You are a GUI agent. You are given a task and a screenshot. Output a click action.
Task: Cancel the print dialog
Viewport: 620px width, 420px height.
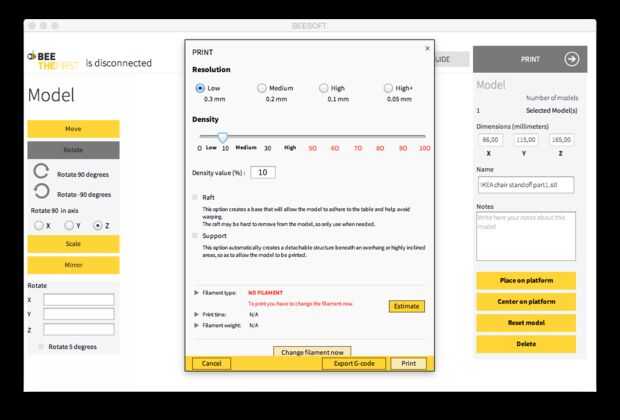click(212, 363)
